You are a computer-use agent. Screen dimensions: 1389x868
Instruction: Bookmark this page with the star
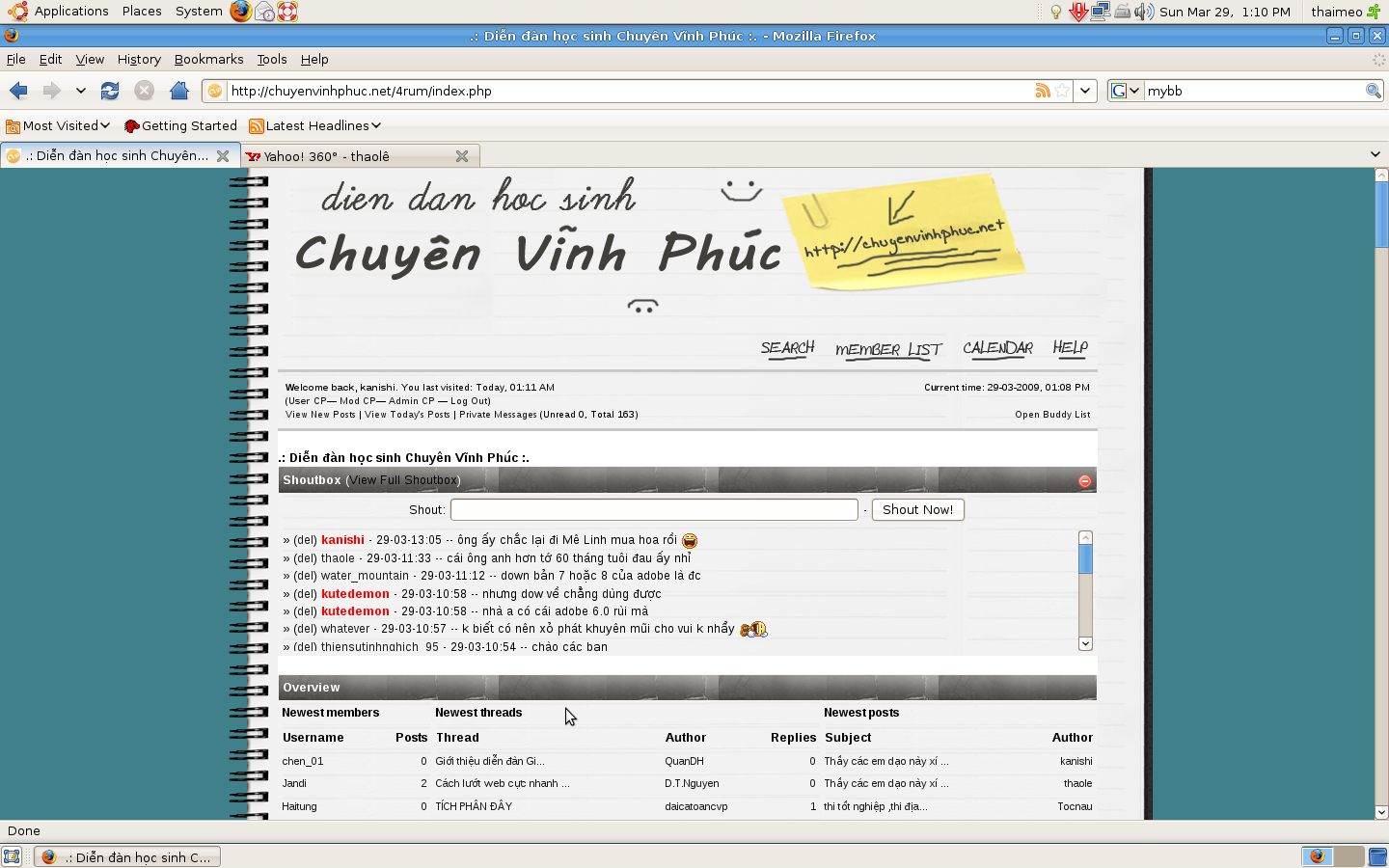click(x=1062, y=91)
